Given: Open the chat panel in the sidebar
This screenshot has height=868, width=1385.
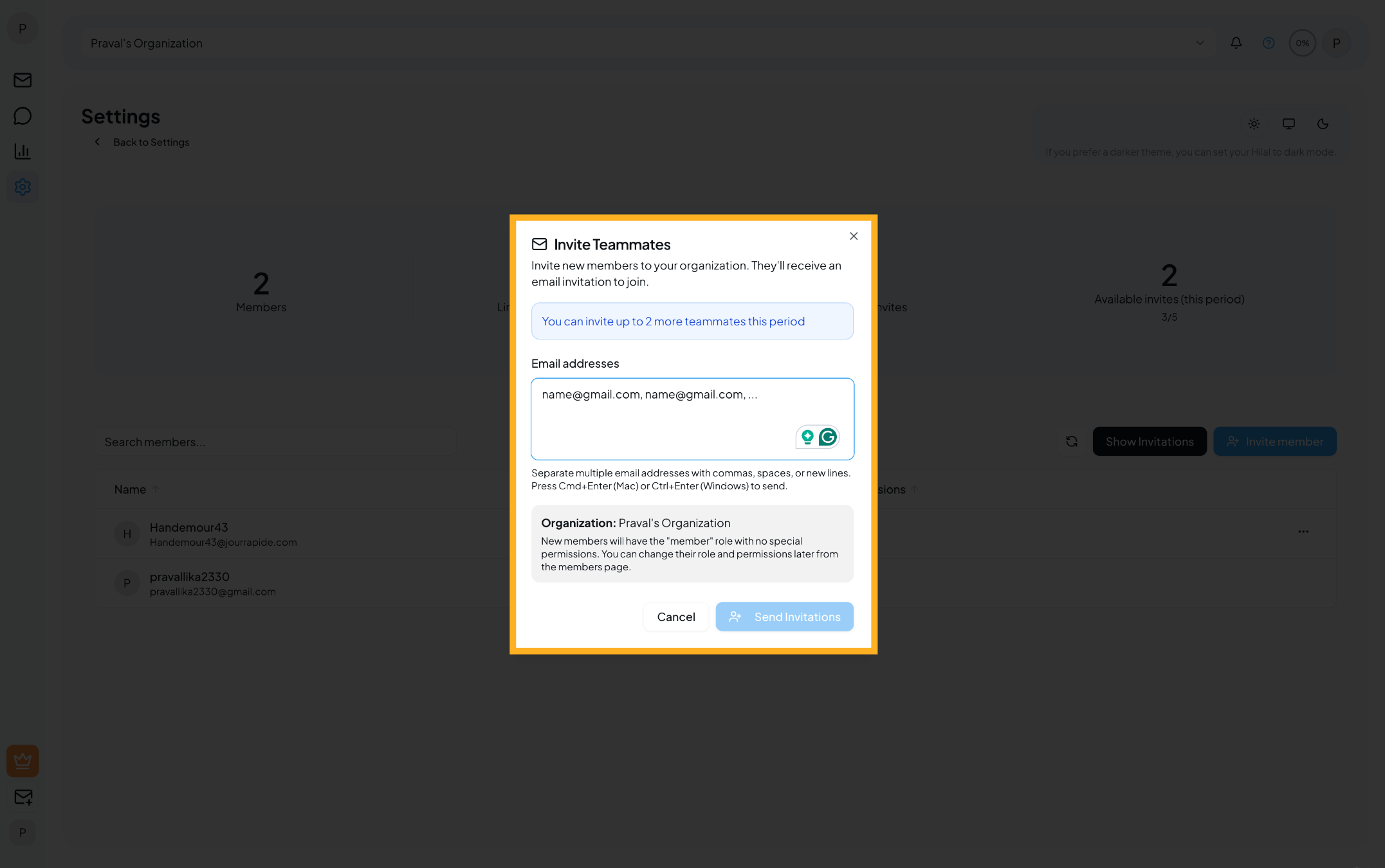Looking at the screenshot, I should [x=23, y=116].
